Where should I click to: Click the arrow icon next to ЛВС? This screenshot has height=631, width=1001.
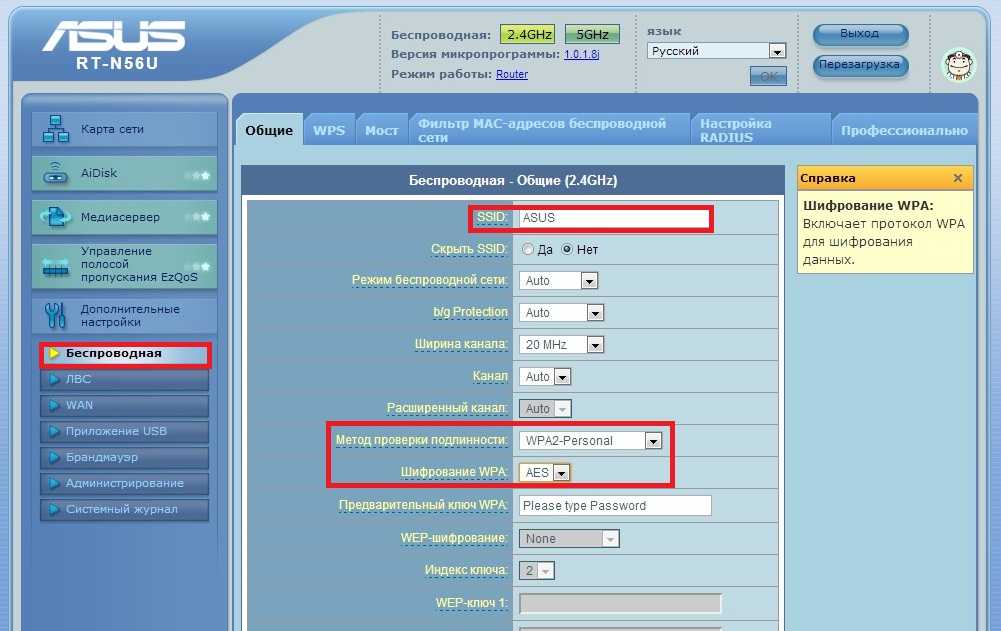(54, 379)
